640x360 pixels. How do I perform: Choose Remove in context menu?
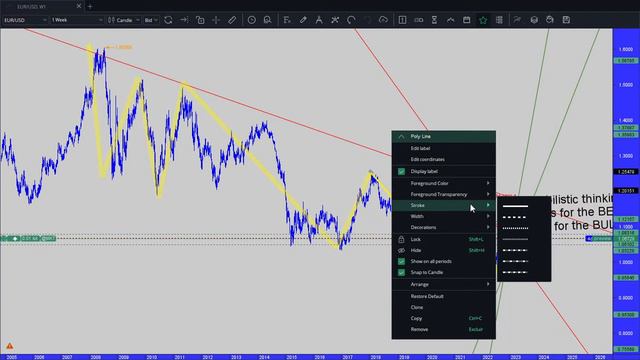pos(444,329)
